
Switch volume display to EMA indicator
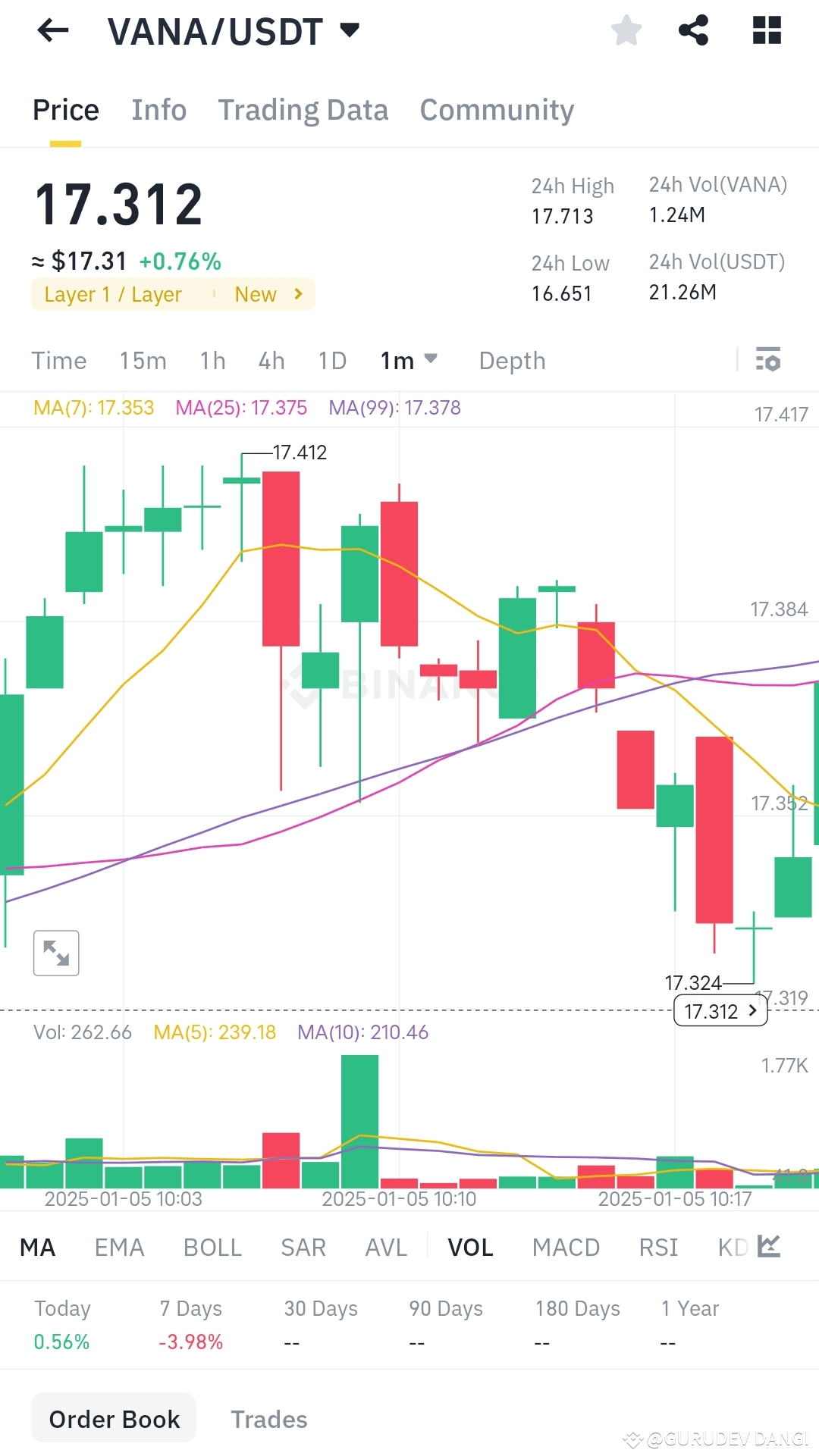118,1246
